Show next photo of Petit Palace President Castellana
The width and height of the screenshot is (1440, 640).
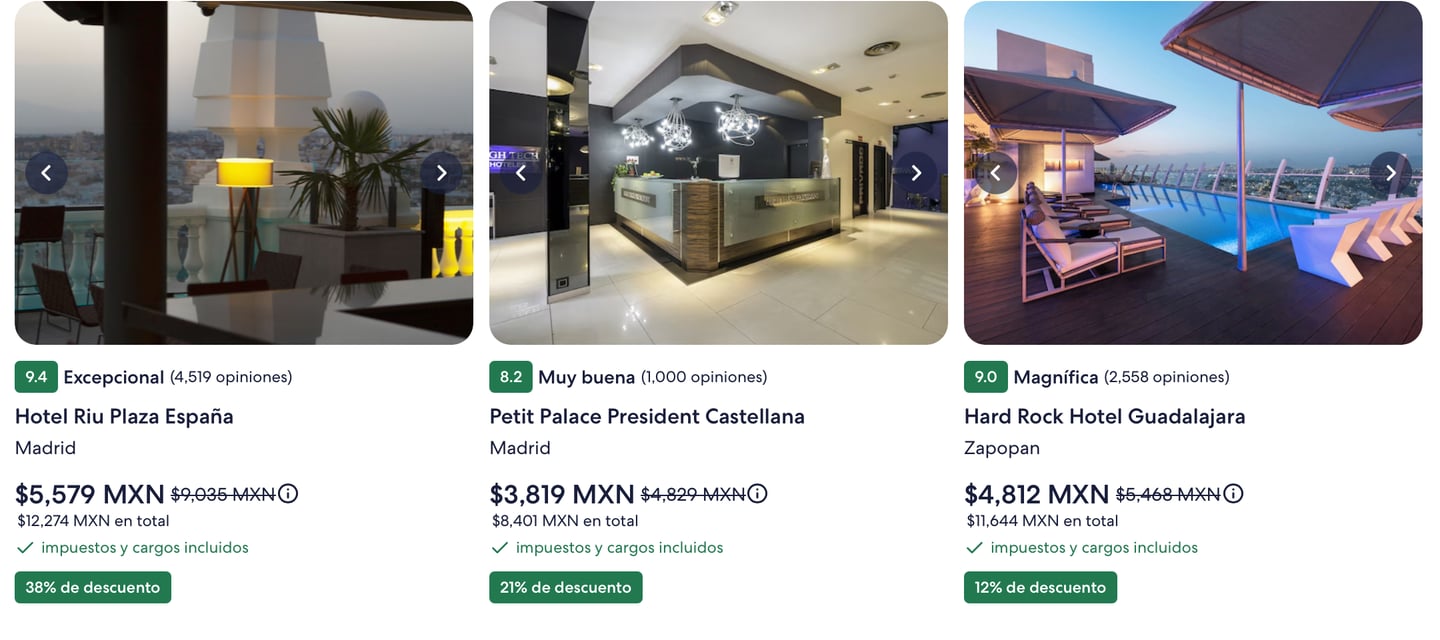click(x=915, y=173)
